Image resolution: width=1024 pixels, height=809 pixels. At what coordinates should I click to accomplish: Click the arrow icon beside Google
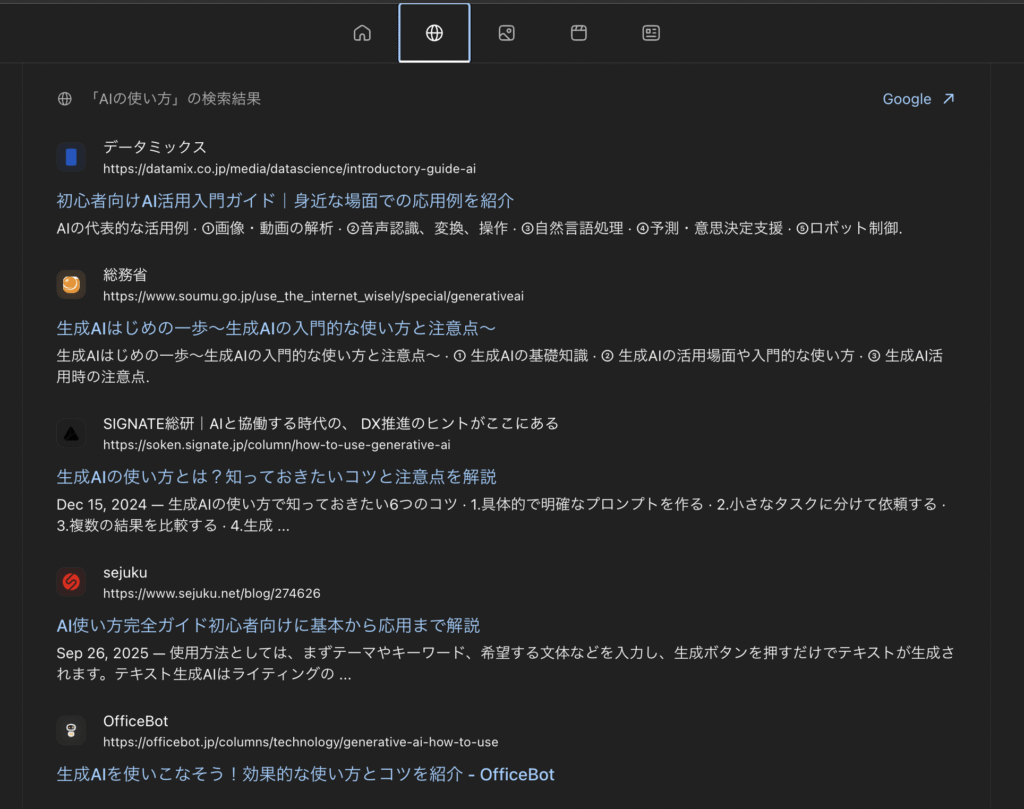pyautogui.click(x=949, y=99)
